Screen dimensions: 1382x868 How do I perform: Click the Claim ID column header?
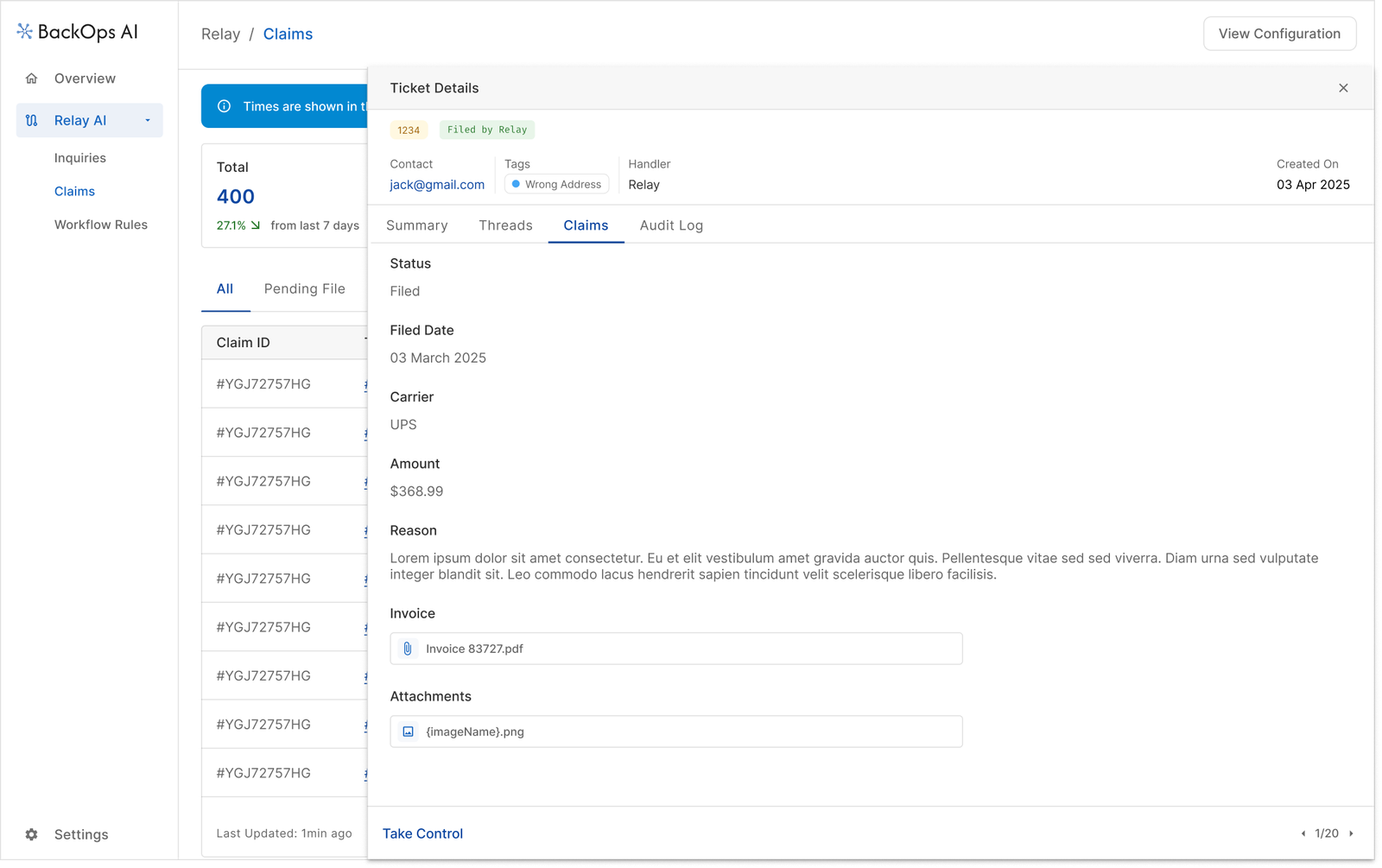tap(243, 343)
